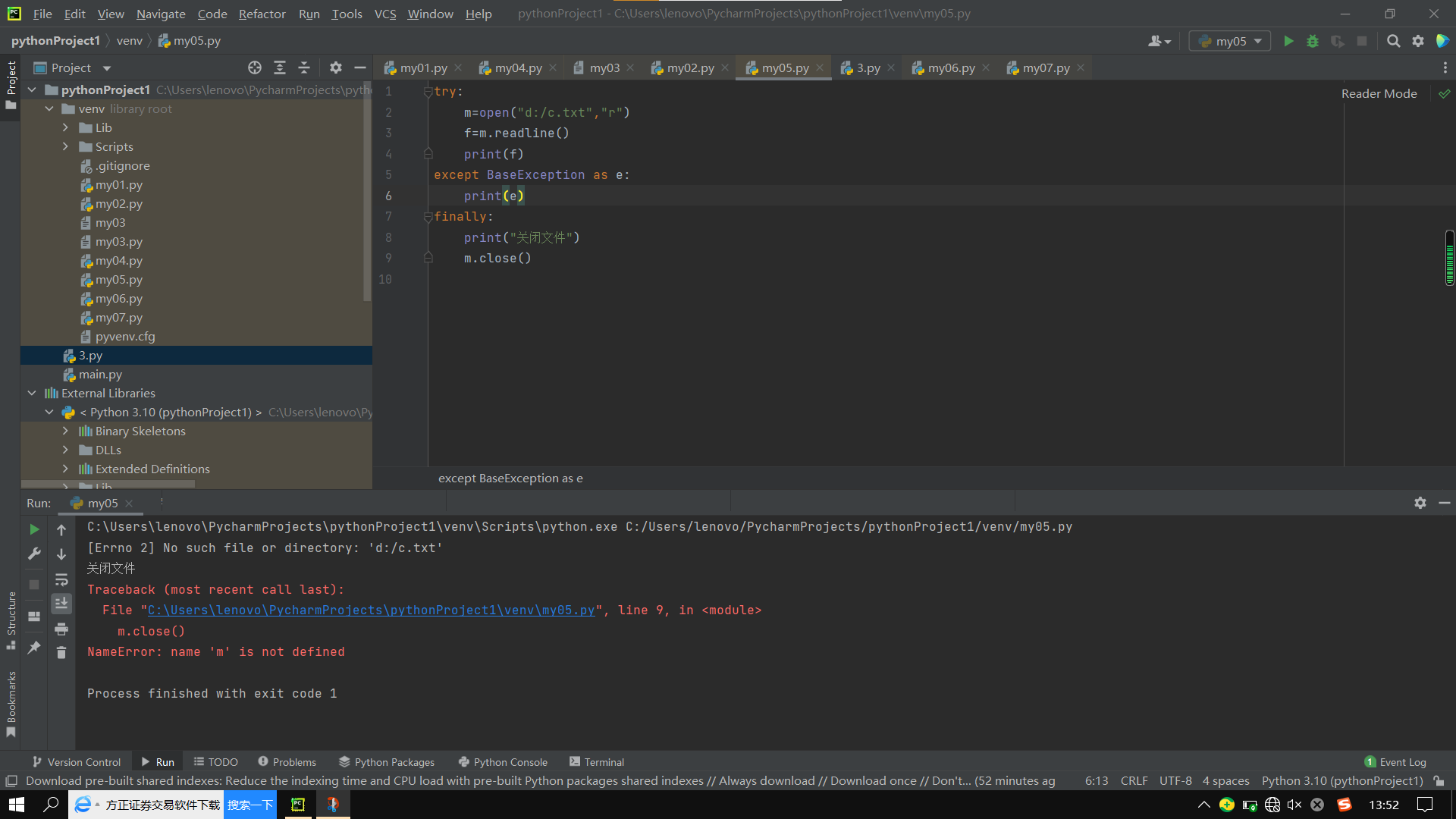This screenshot has width=1456, height=819.
Task: Open Windows Start menu
Action: tap(17, 805)
